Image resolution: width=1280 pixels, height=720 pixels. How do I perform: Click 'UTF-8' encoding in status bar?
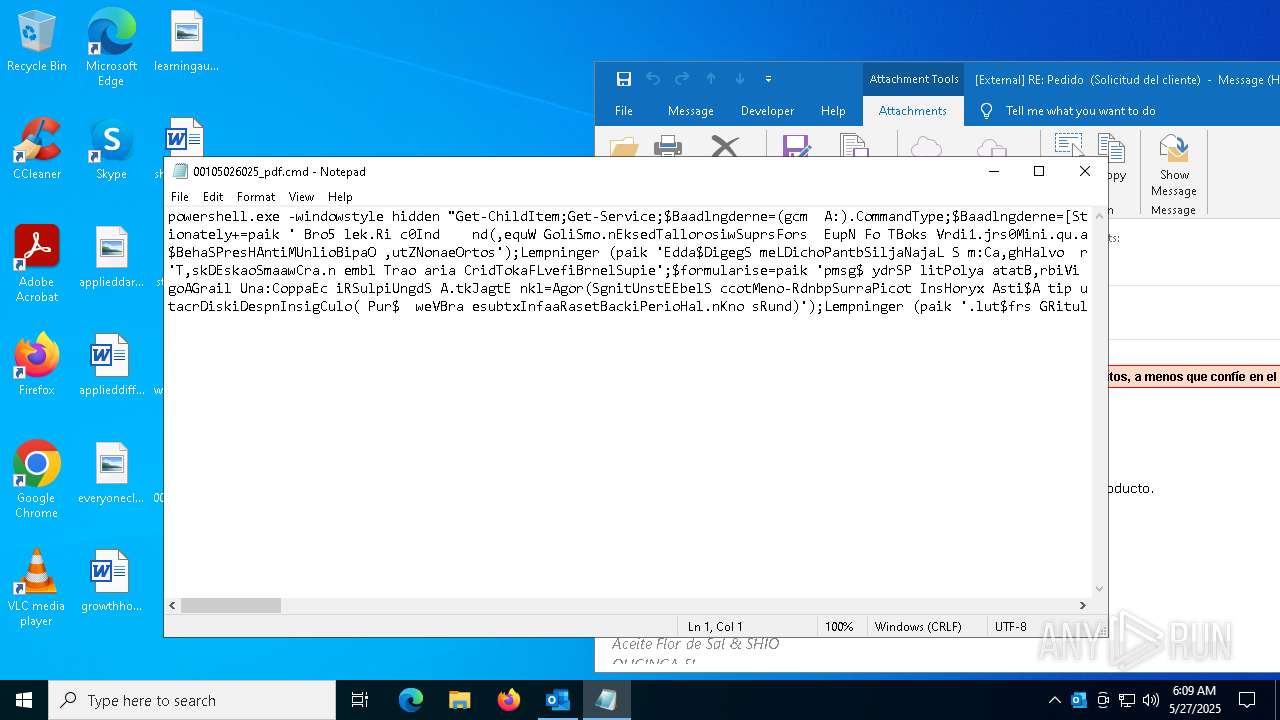(x=1011, y=627)
